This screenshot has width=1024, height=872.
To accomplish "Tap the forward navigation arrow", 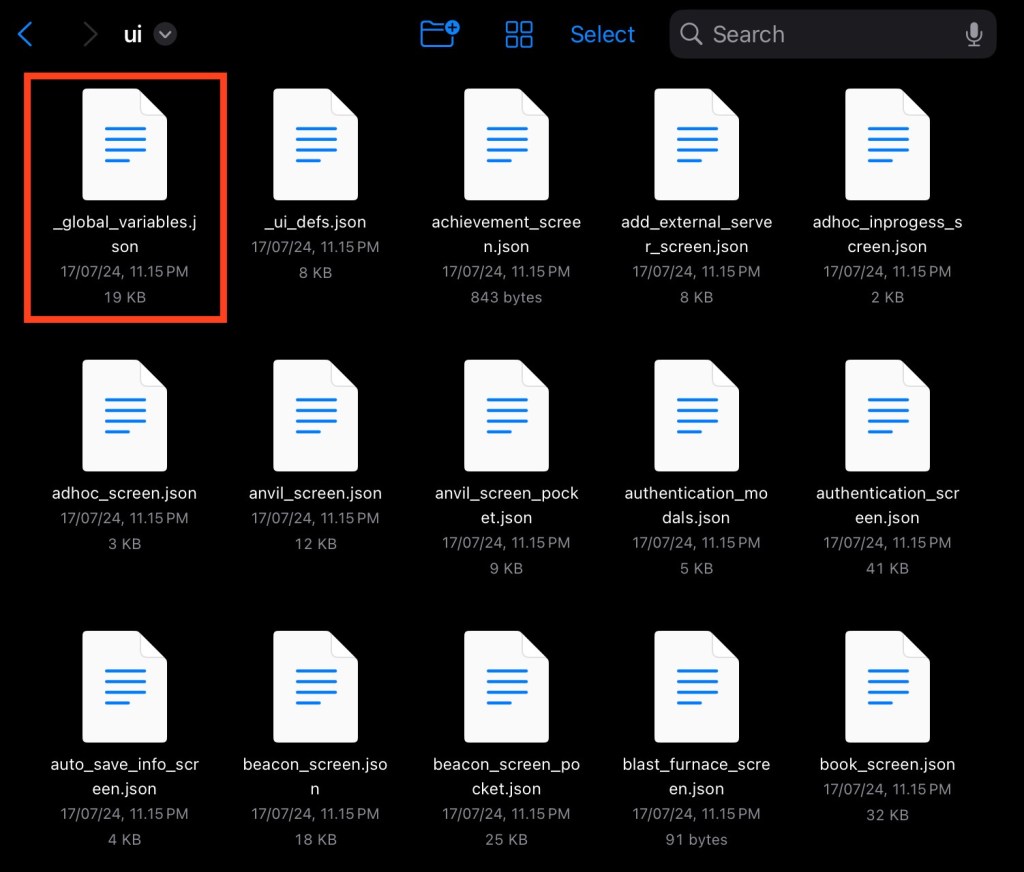I will (x=90, y=35).
